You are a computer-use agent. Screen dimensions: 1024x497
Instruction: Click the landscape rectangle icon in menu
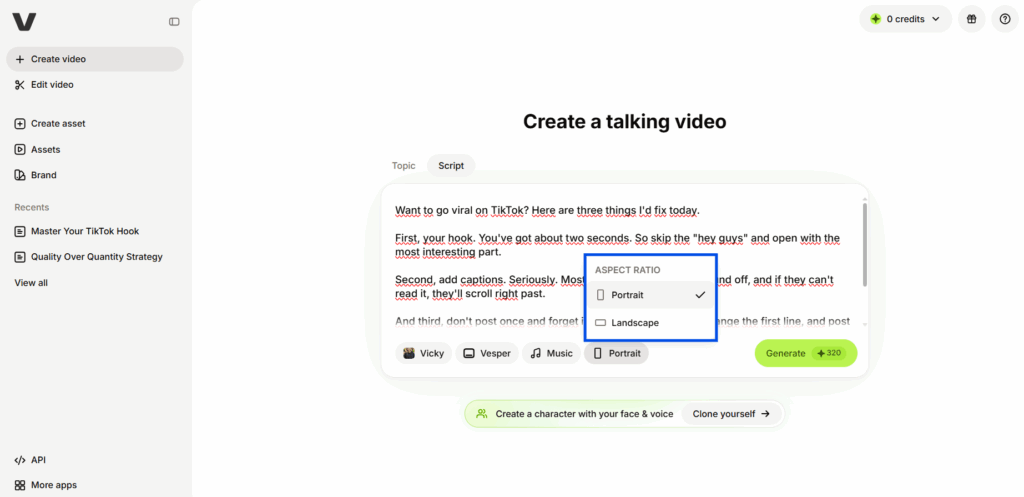pos(601,323)
